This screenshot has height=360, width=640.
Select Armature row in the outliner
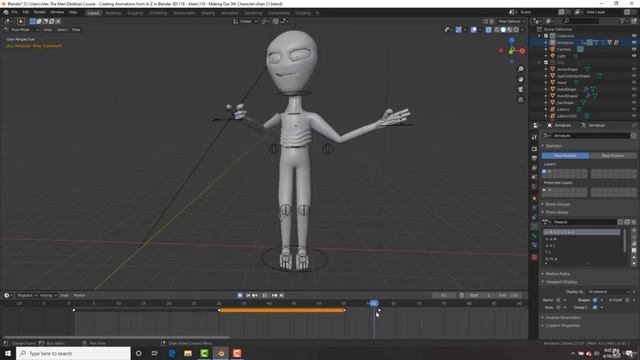pyautogui.click(x=565, y=42)
